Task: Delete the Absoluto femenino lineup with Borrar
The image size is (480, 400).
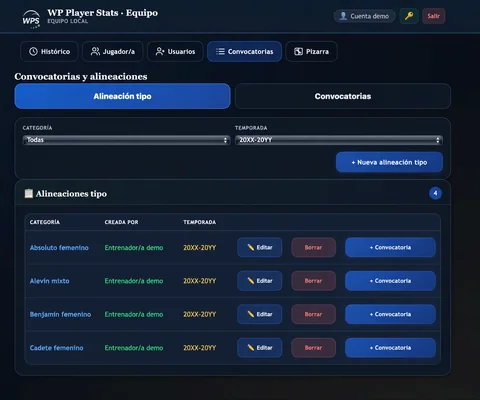Action: point(313,247)
